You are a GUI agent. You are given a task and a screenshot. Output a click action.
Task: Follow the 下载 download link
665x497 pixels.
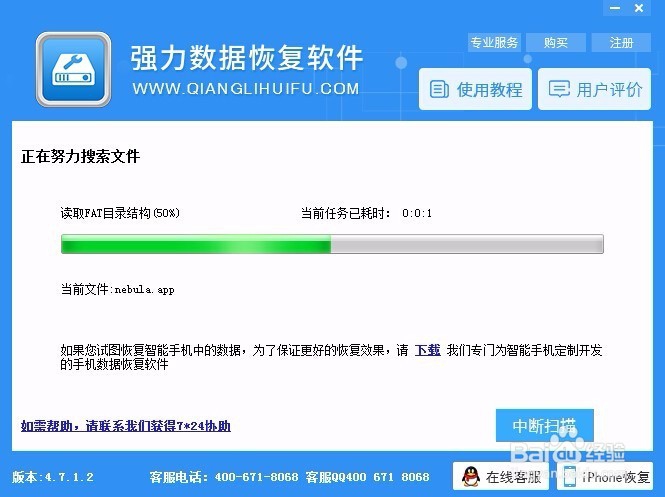tap(428, 350)
